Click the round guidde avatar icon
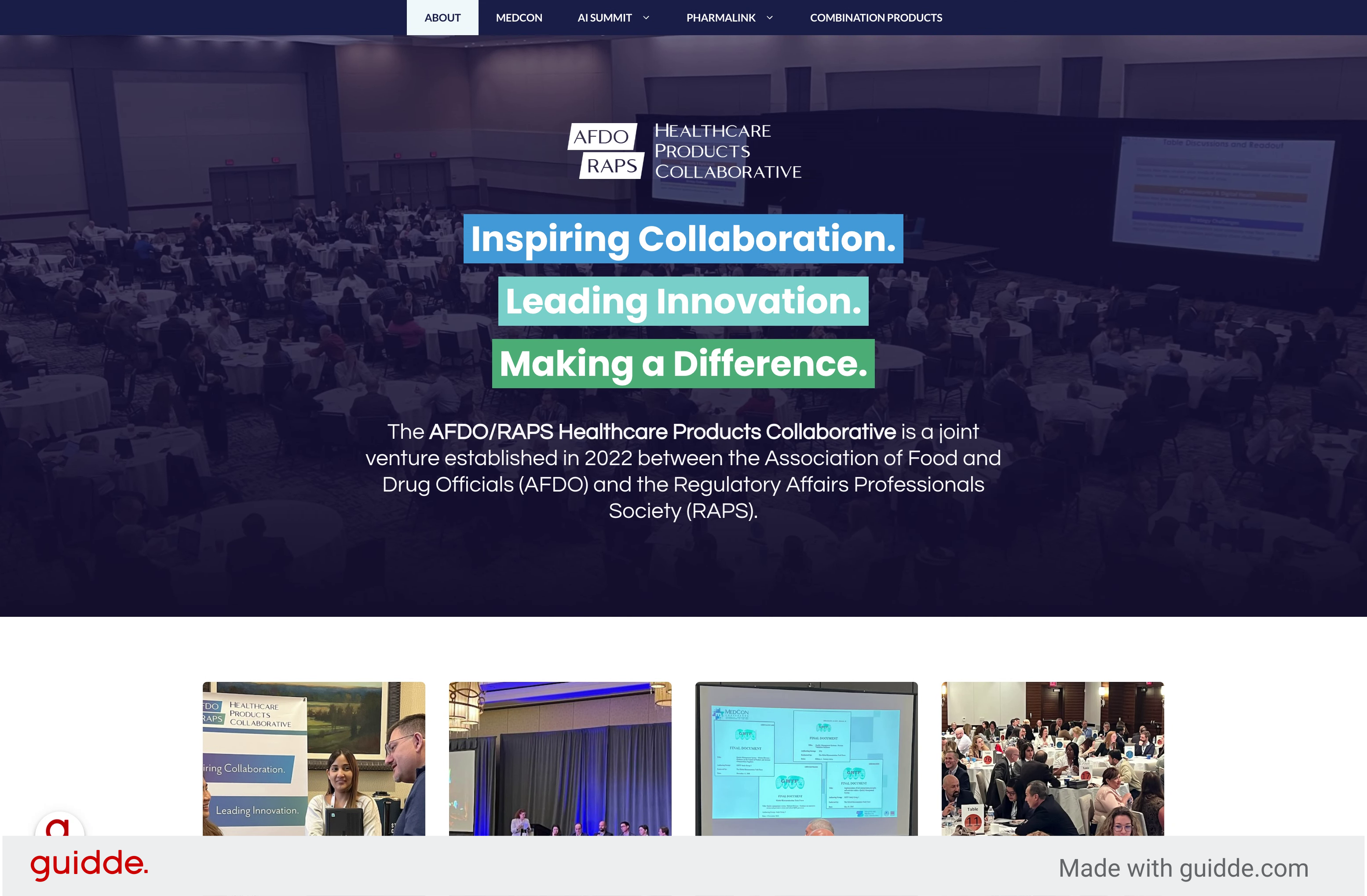1367x896 pixels. pyautogui.click(x=59, y=825)
